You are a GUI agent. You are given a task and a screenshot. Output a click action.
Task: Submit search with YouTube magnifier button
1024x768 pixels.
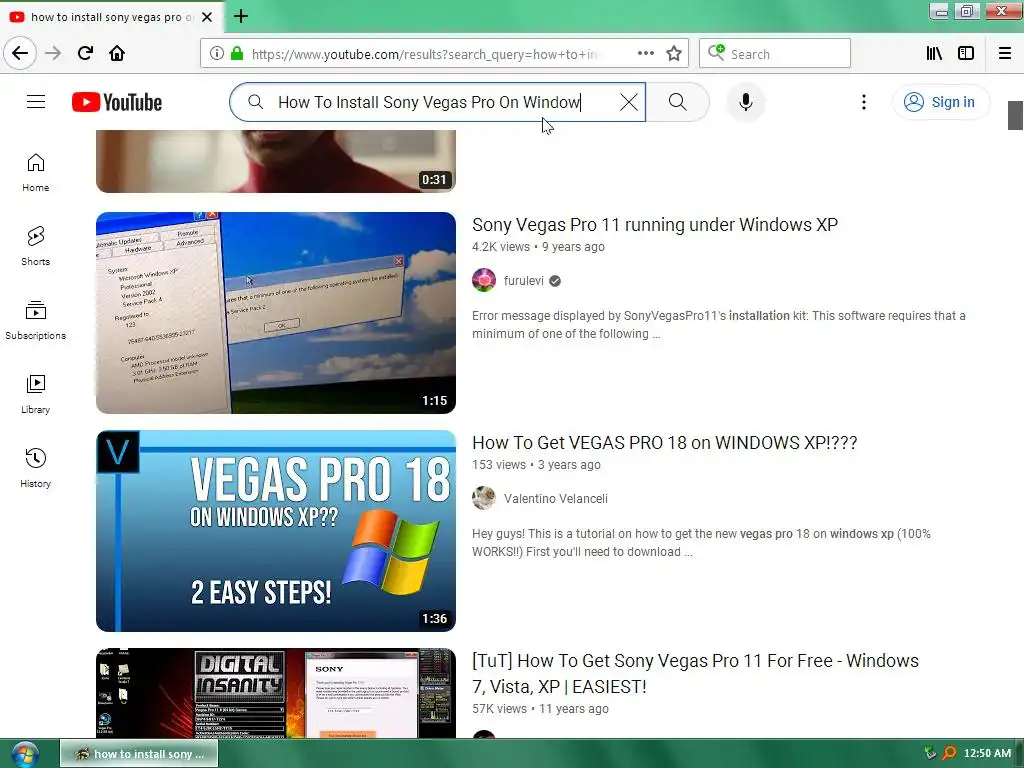coord(677,102)
